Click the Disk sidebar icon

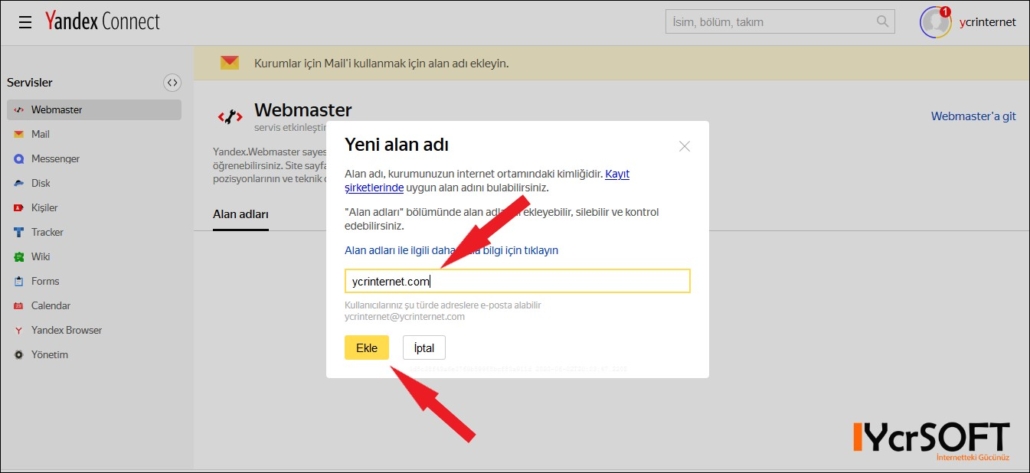18,183
